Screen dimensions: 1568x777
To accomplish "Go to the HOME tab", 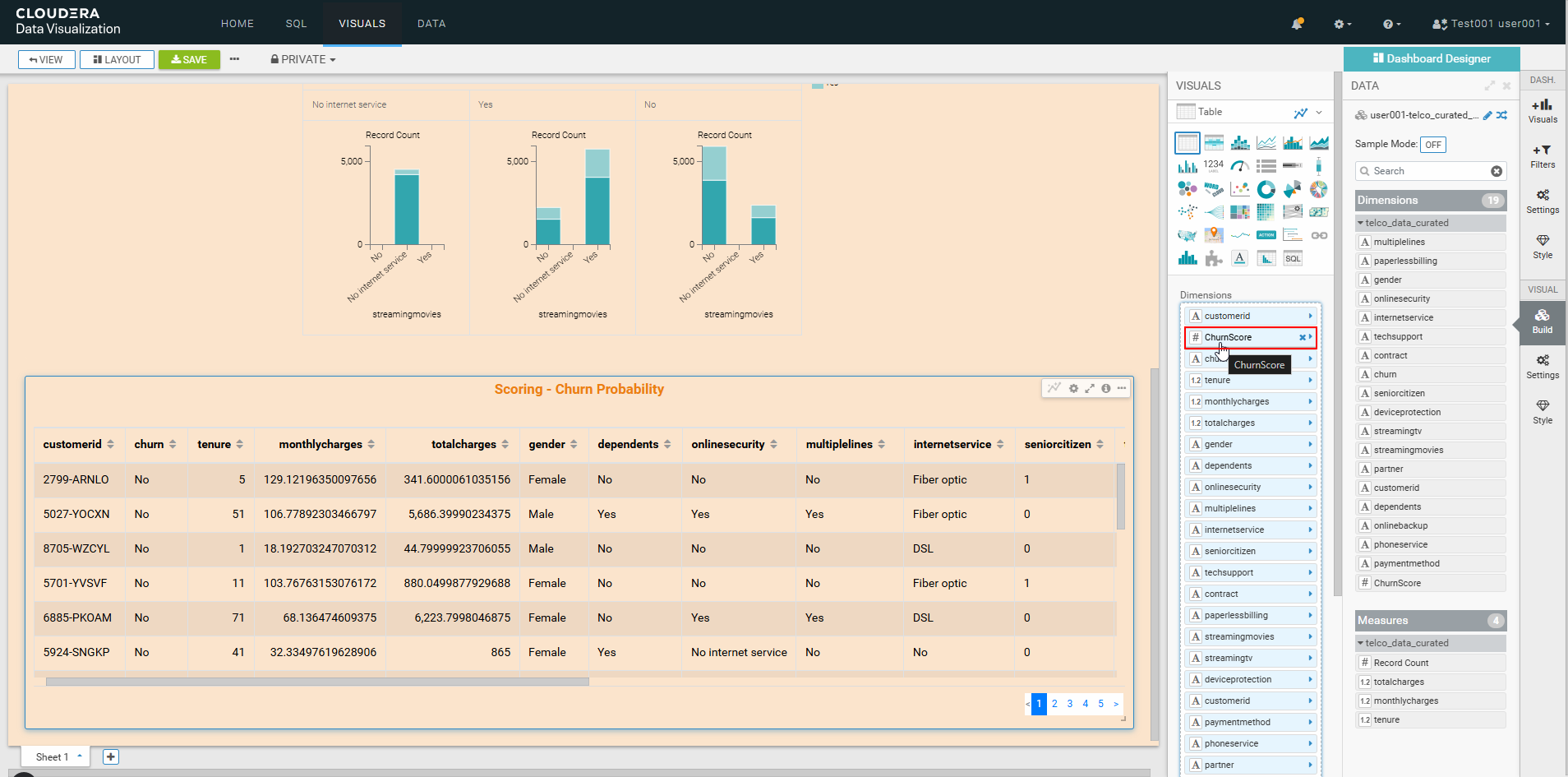I will point(238,24).
